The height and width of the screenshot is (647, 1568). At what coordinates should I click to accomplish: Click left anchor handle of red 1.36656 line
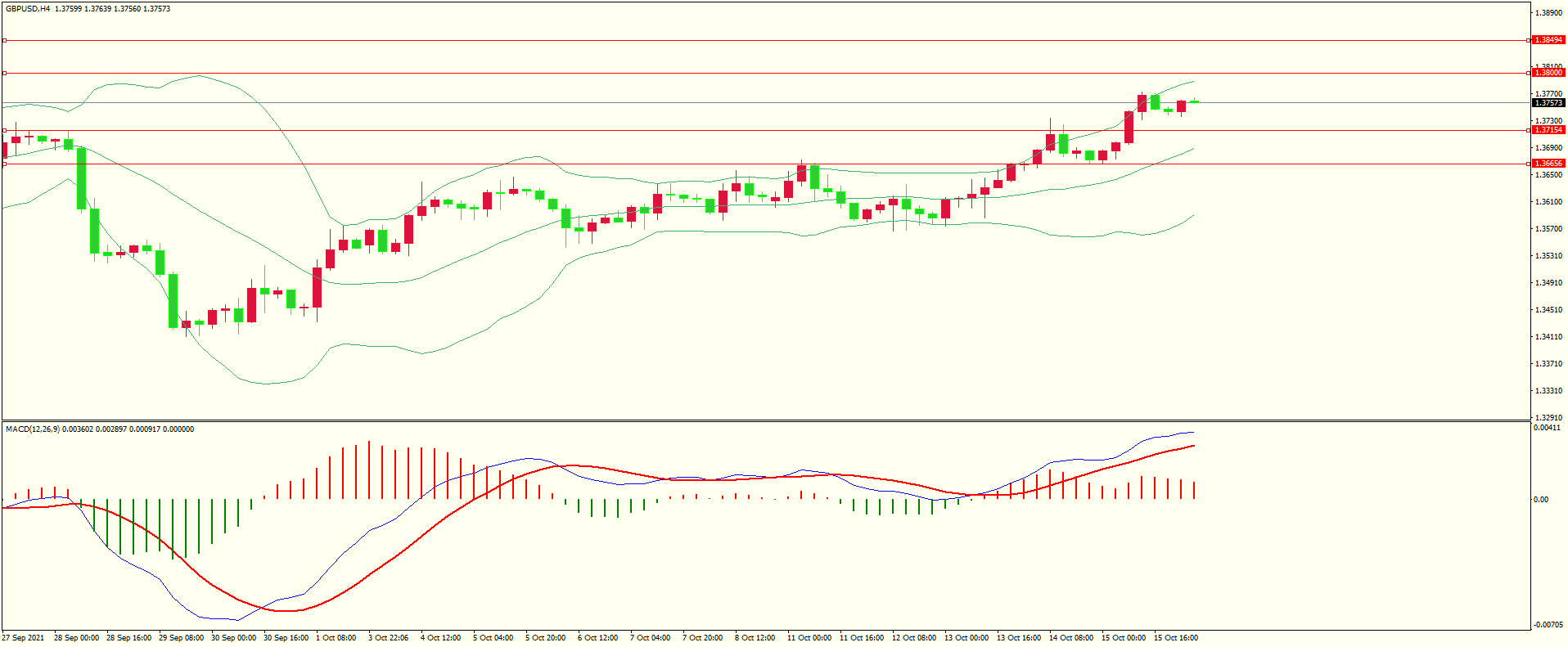click(4, 164)
